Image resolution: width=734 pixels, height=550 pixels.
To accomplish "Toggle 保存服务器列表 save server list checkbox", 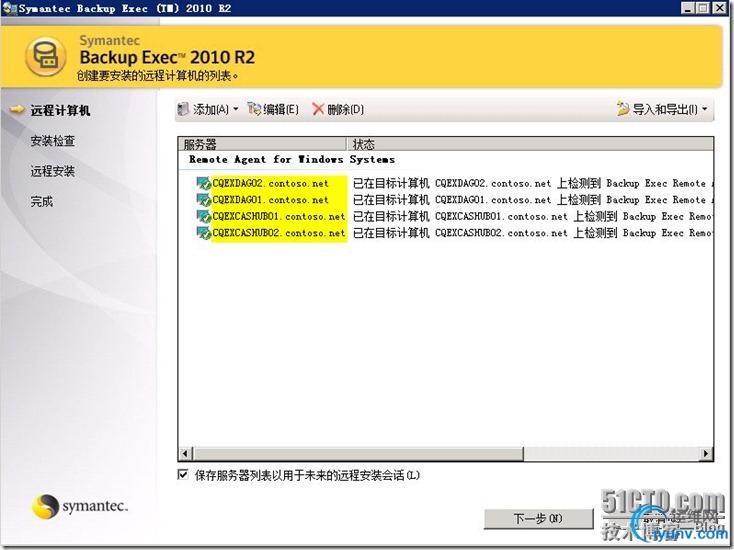I will pyautogui.click(x=183, y=475).
